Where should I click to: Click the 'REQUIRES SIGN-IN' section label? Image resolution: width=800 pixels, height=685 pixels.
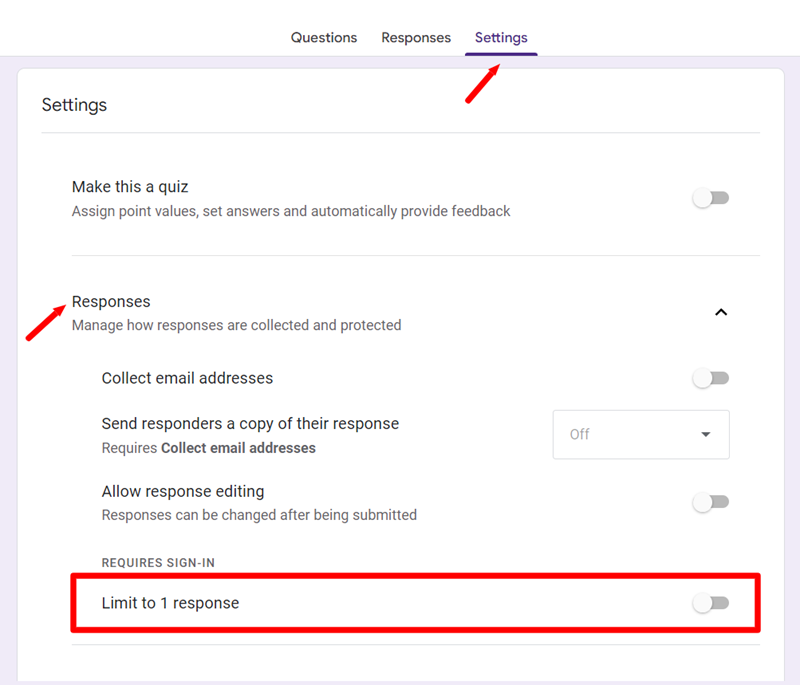(158, 563)
